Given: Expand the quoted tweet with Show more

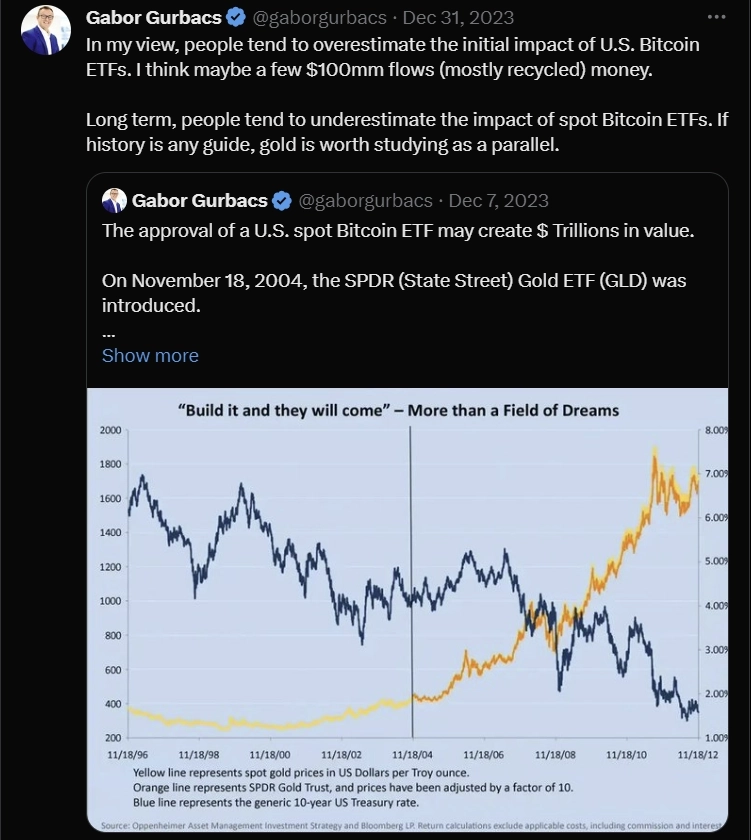Looking at the screenshot, I should click(150, 356).
